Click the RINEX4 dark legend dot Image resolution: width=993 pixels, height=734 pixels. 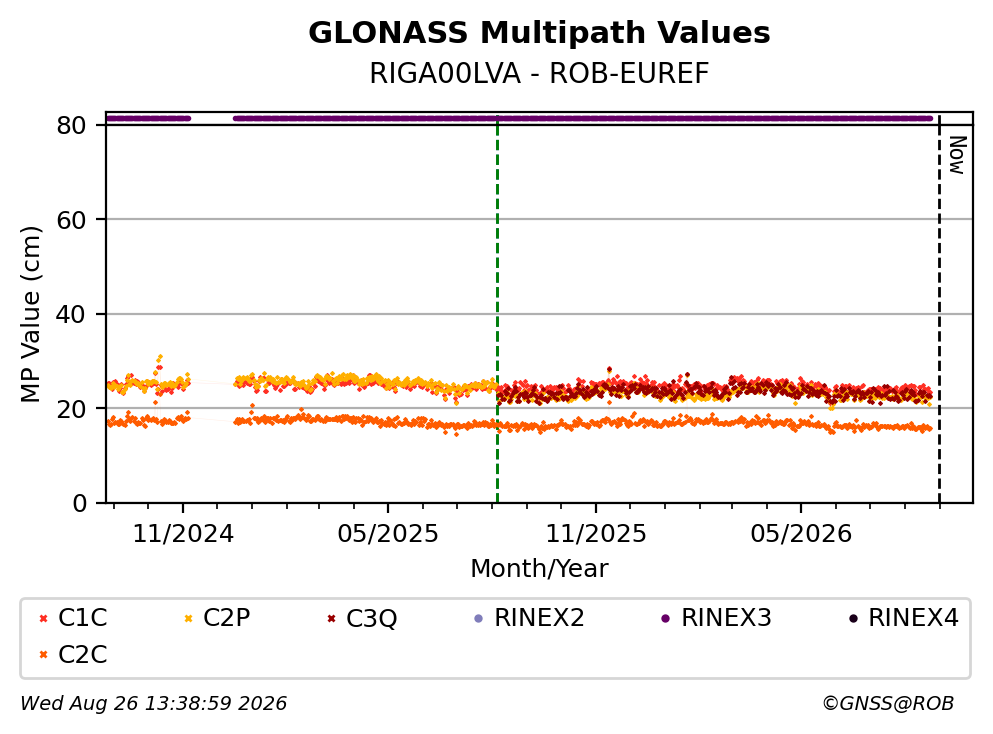pos(853,618)
